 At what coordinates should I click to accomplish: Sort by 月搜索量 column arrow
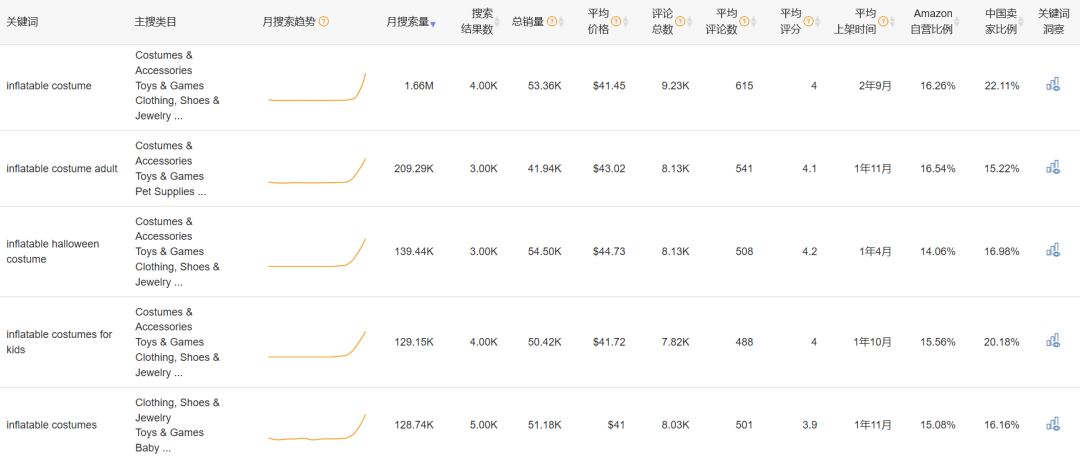coord(433,23)
